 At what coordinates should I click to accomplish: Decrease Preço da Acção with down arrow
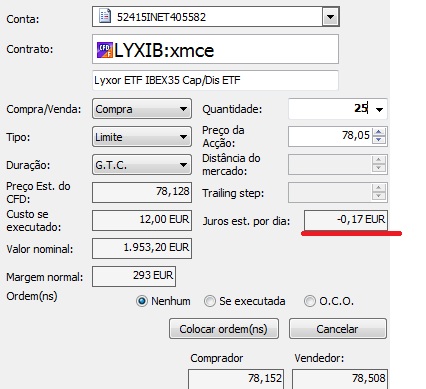[x=379, y=140]
